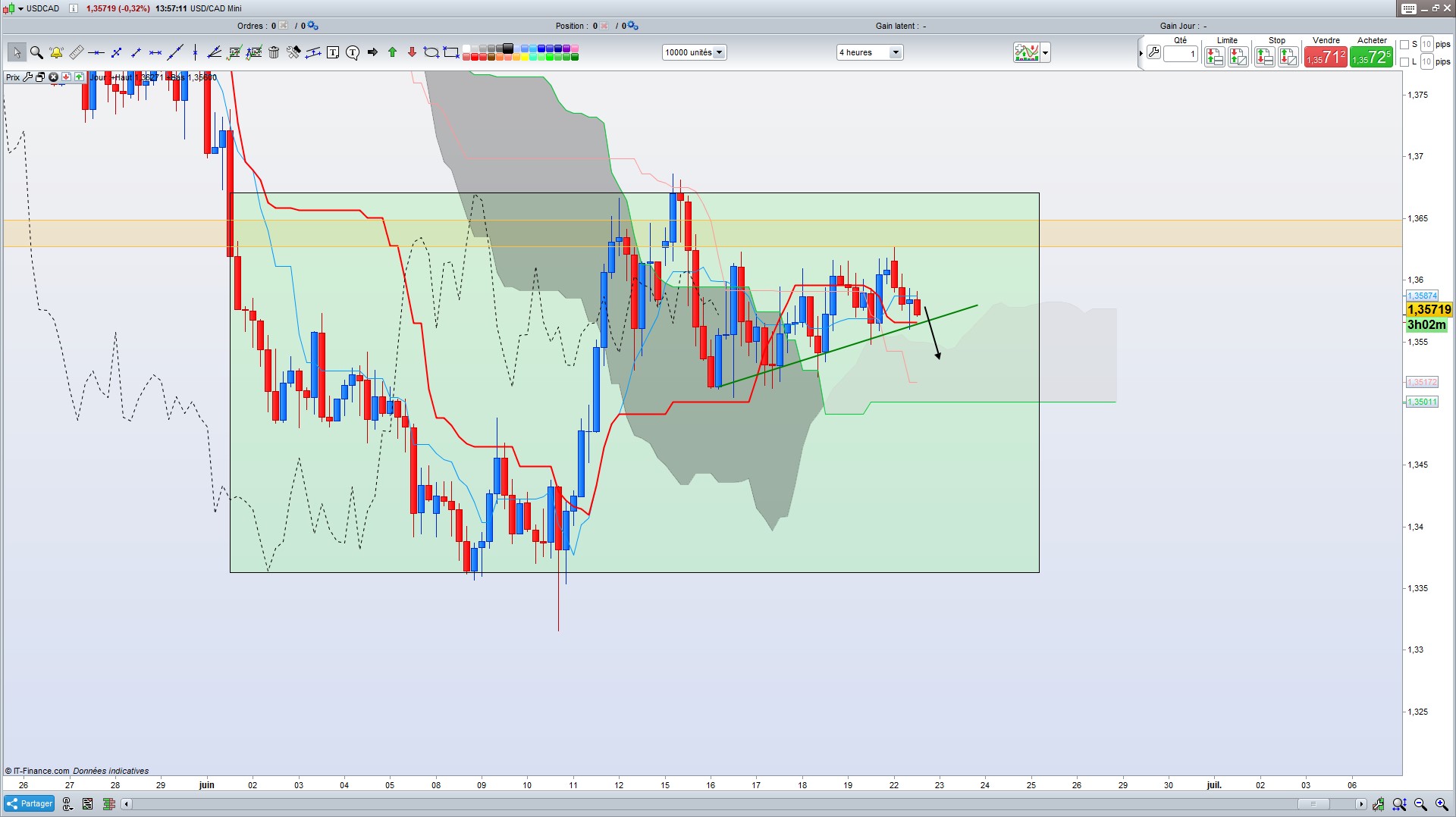Click the trash can delete-objects icon
Viewport: 1456px width, 817px height.
pos(274,52)
